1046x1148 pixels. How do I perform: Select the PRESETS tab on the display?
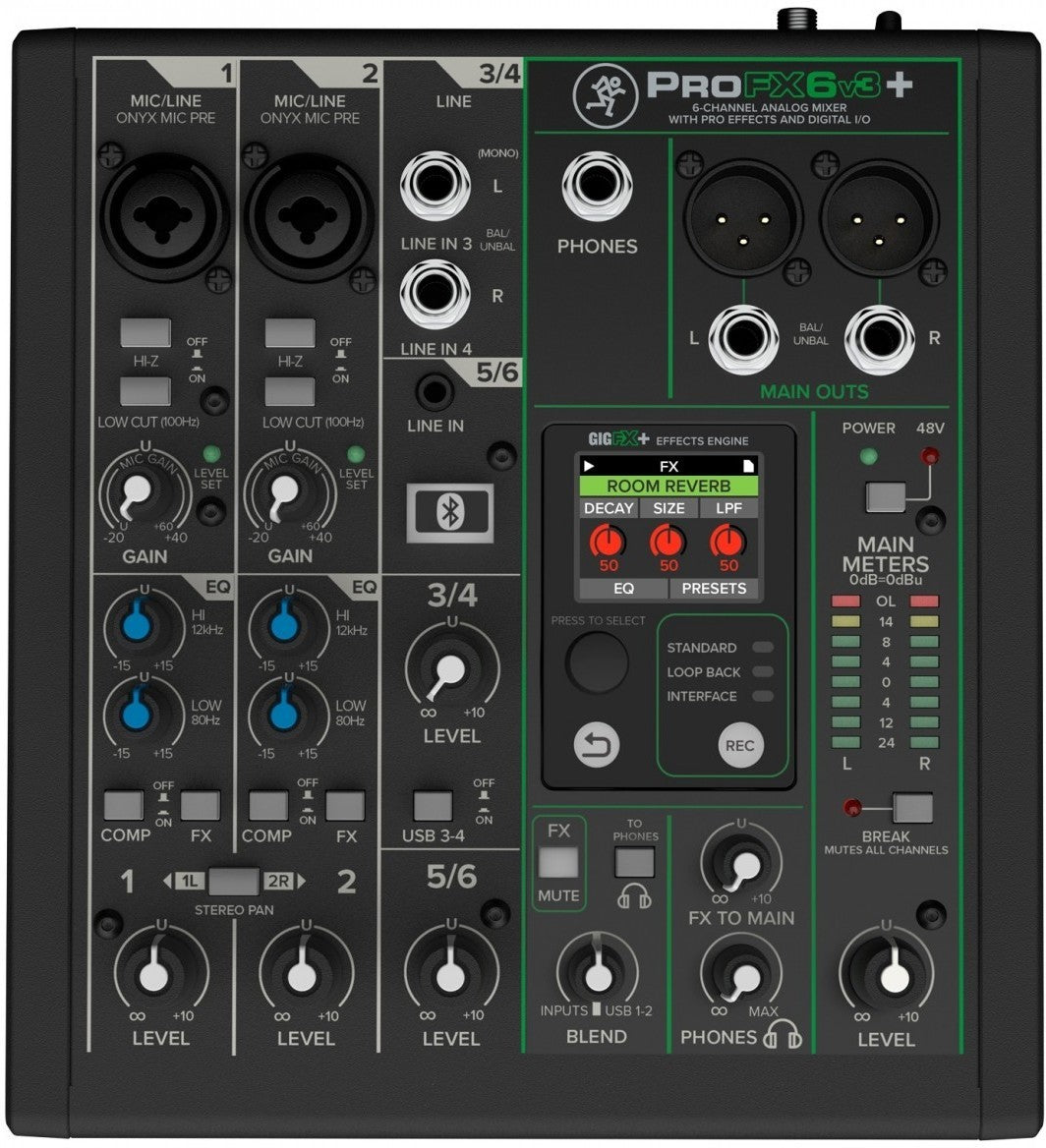[x=714, y=589]
